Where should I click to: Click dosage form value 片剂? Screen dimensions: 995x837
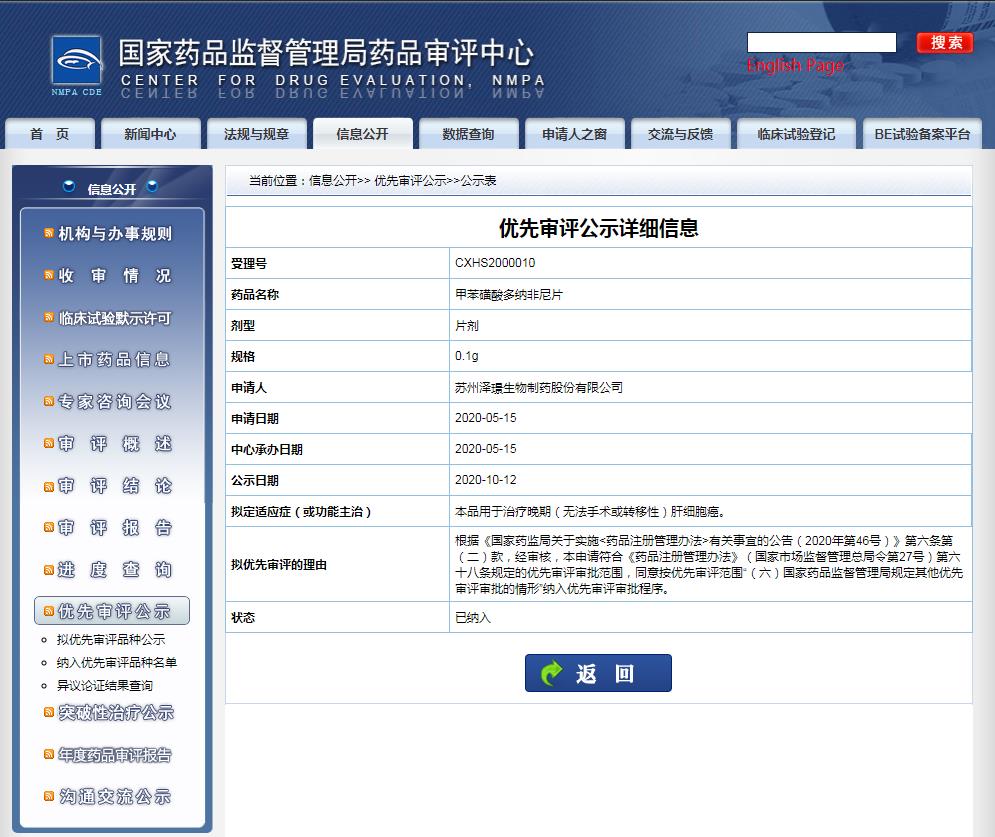pos(467,326)
